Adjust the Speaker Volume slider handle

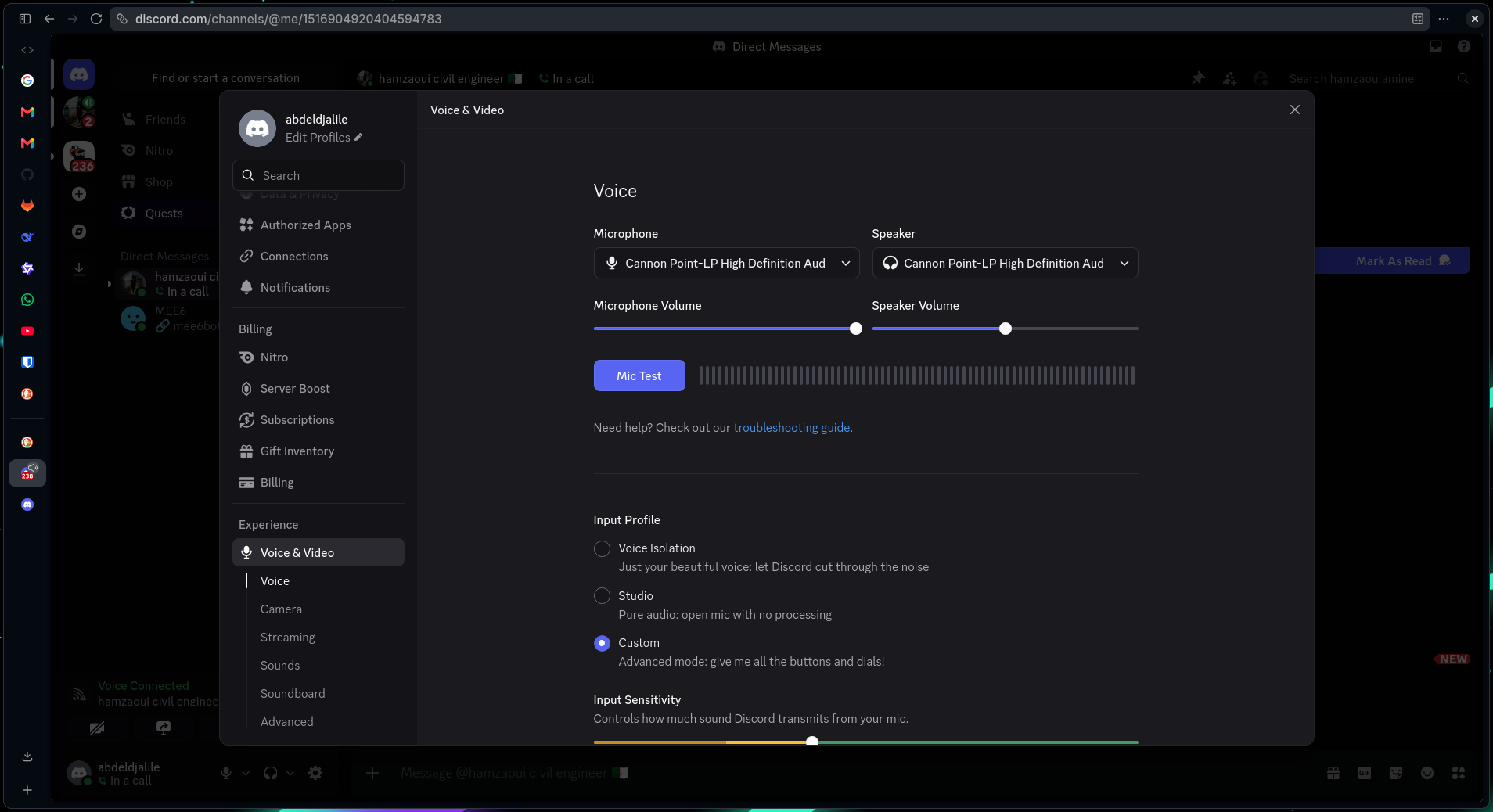click(1006, 329)
